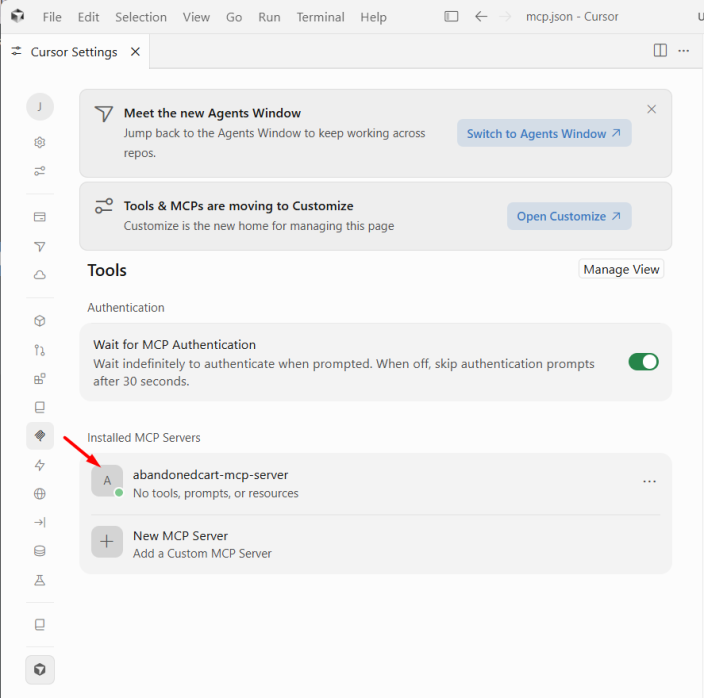Click the plus icon for New MCP Server

107,542
